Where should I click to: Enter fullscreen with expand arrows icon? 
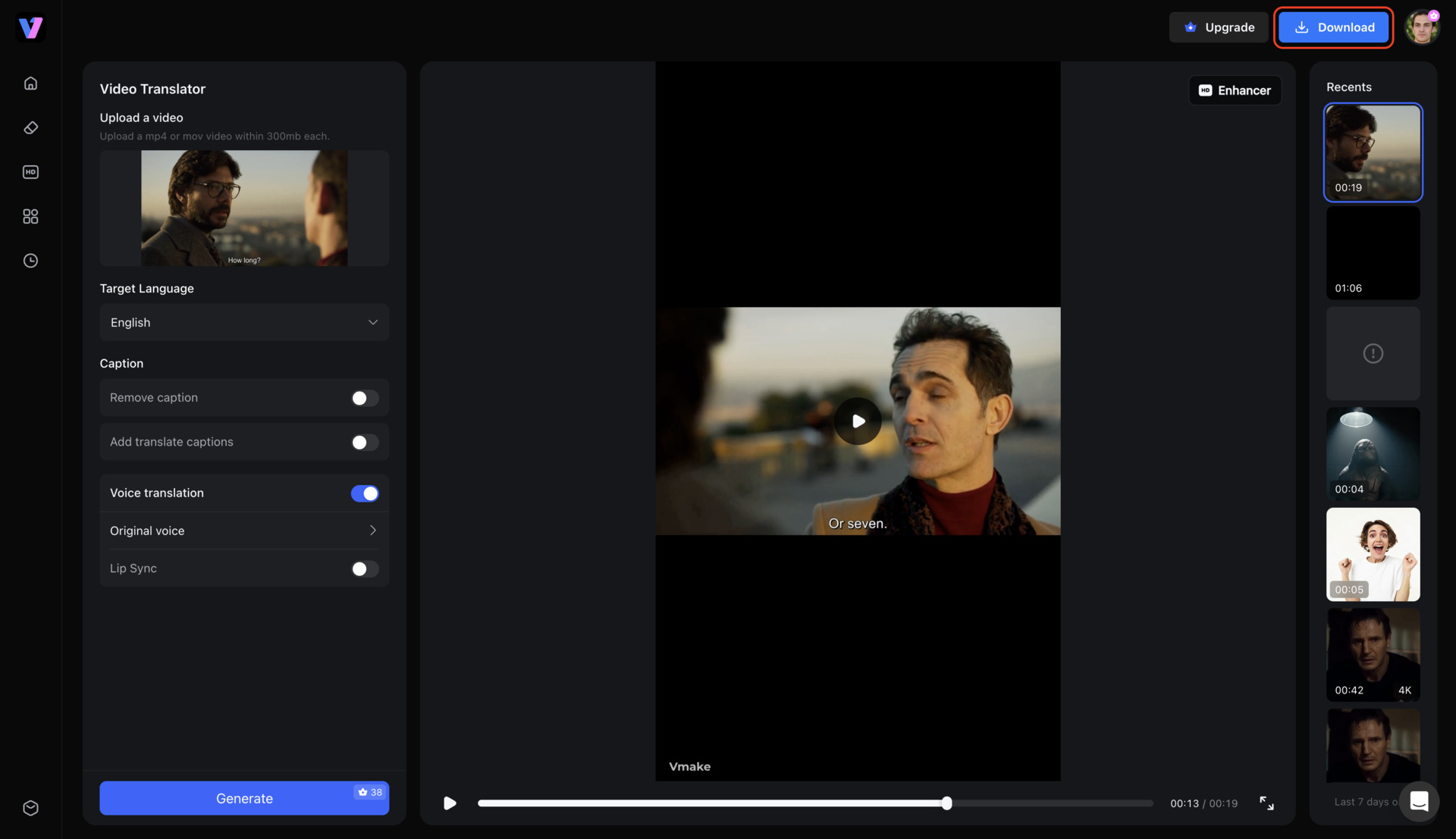pyautogui.click(x=1266, y=803)
